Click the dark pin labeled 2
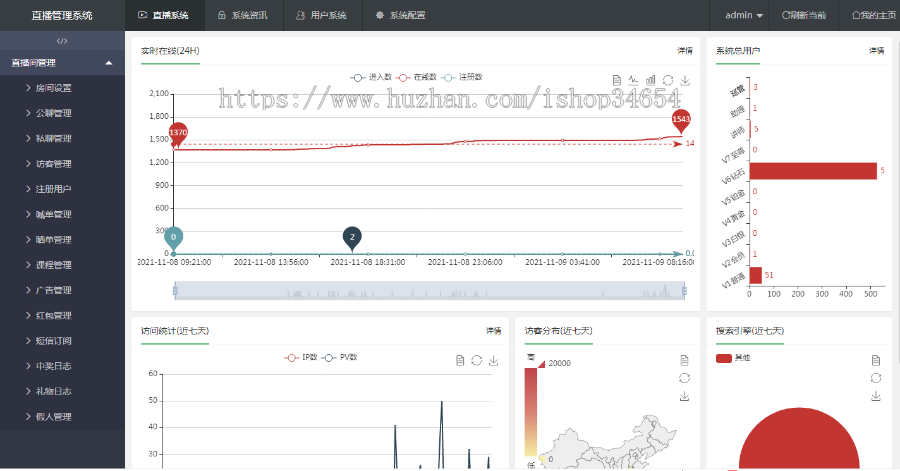 tap(352, 238)
